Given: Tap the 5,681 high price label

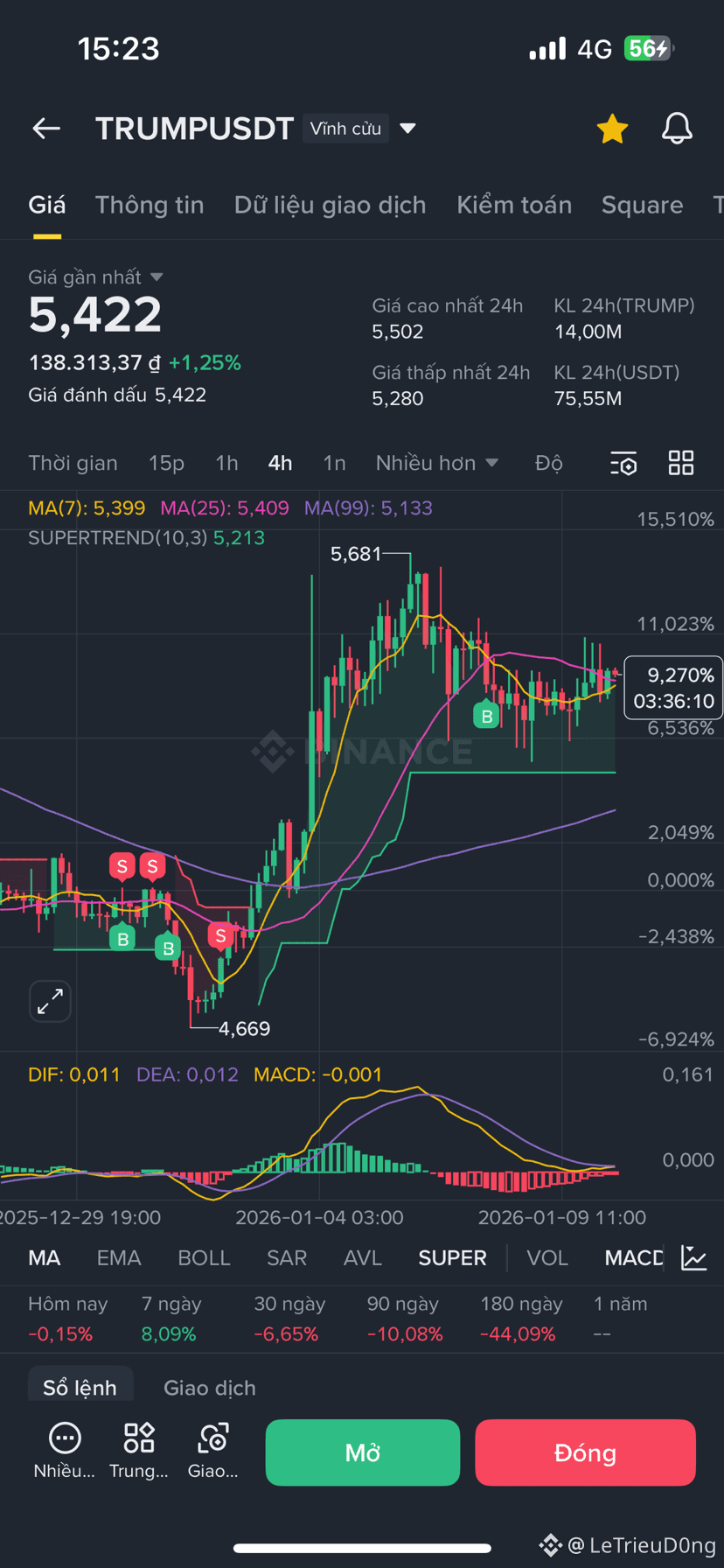Looking at the screenshot, I should coord(356,554).
